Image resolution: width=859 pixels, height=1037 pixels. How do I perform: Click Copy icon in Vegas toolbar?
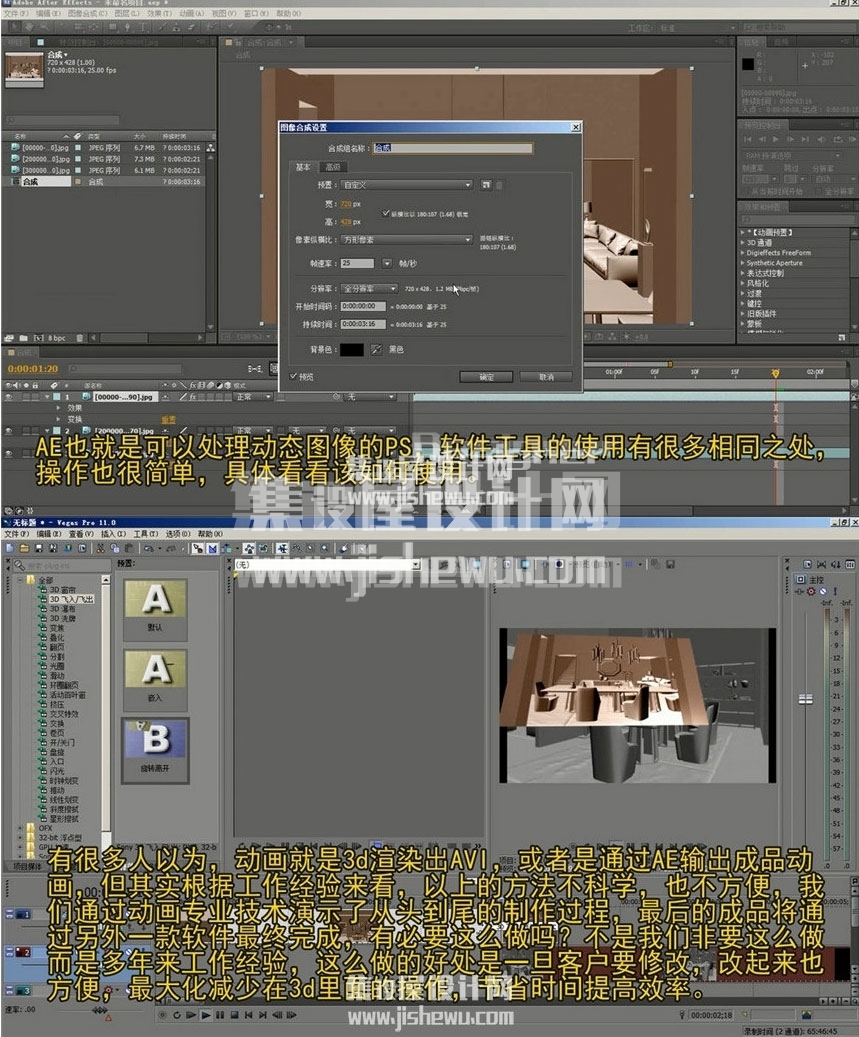pos(114,548)
